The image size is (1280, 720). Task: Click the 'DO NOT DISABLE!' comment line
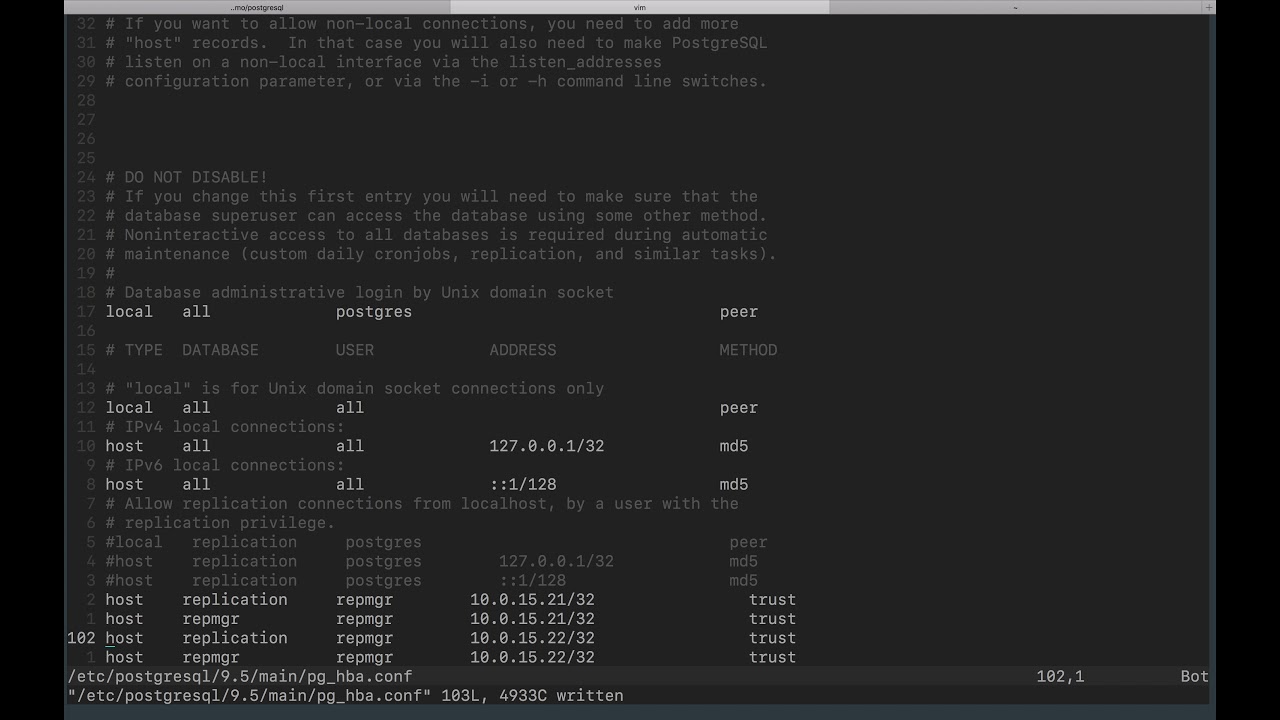coord(186,177)
